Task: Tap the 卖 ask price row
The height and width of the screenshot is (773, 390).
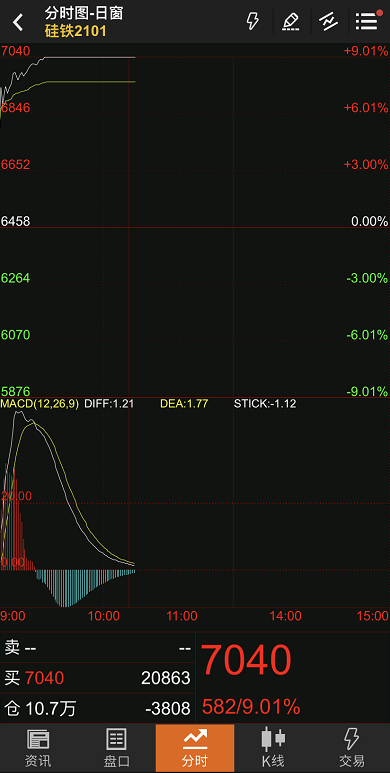Action: point(98,648)
